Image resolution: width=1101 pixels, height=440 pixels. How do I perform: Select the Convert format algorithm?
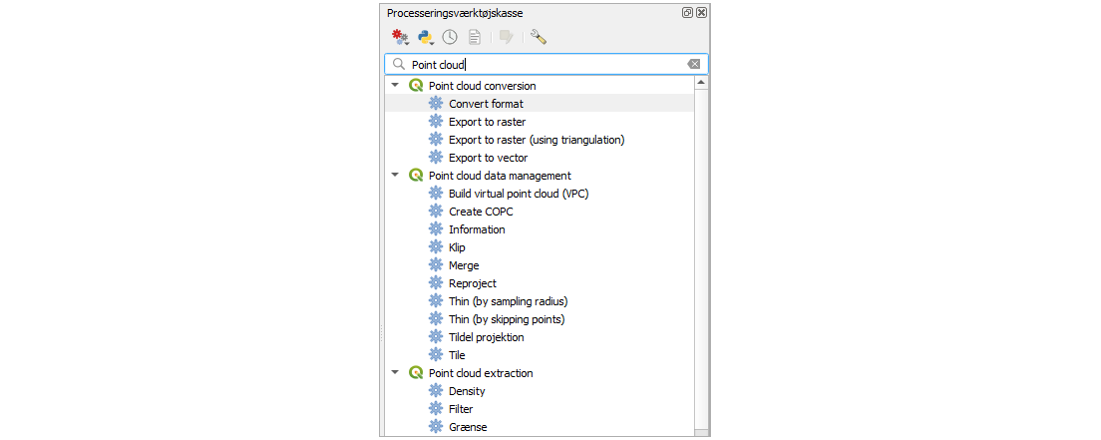tap(485, 104)
